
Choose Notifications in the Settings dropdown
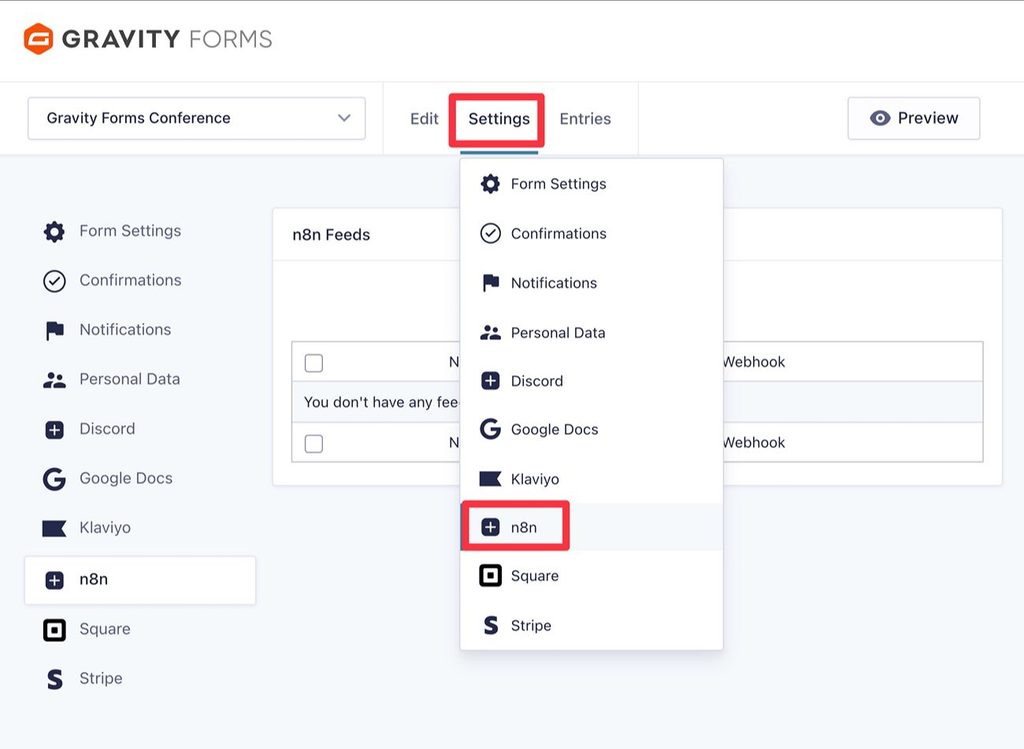pyautogui.click(x=592, y=283)
